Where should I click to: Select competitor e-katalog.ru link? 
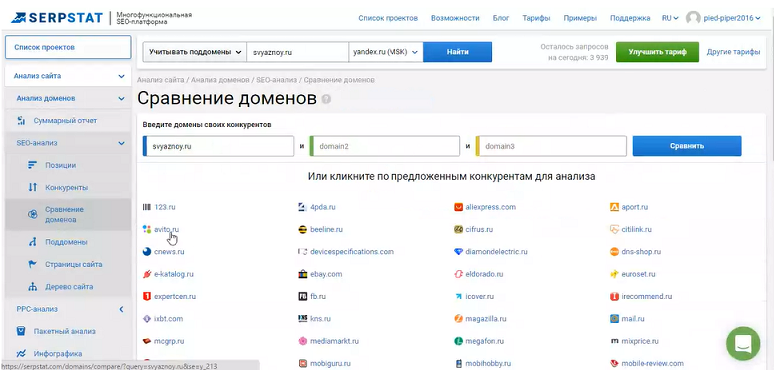pos(174,274)
